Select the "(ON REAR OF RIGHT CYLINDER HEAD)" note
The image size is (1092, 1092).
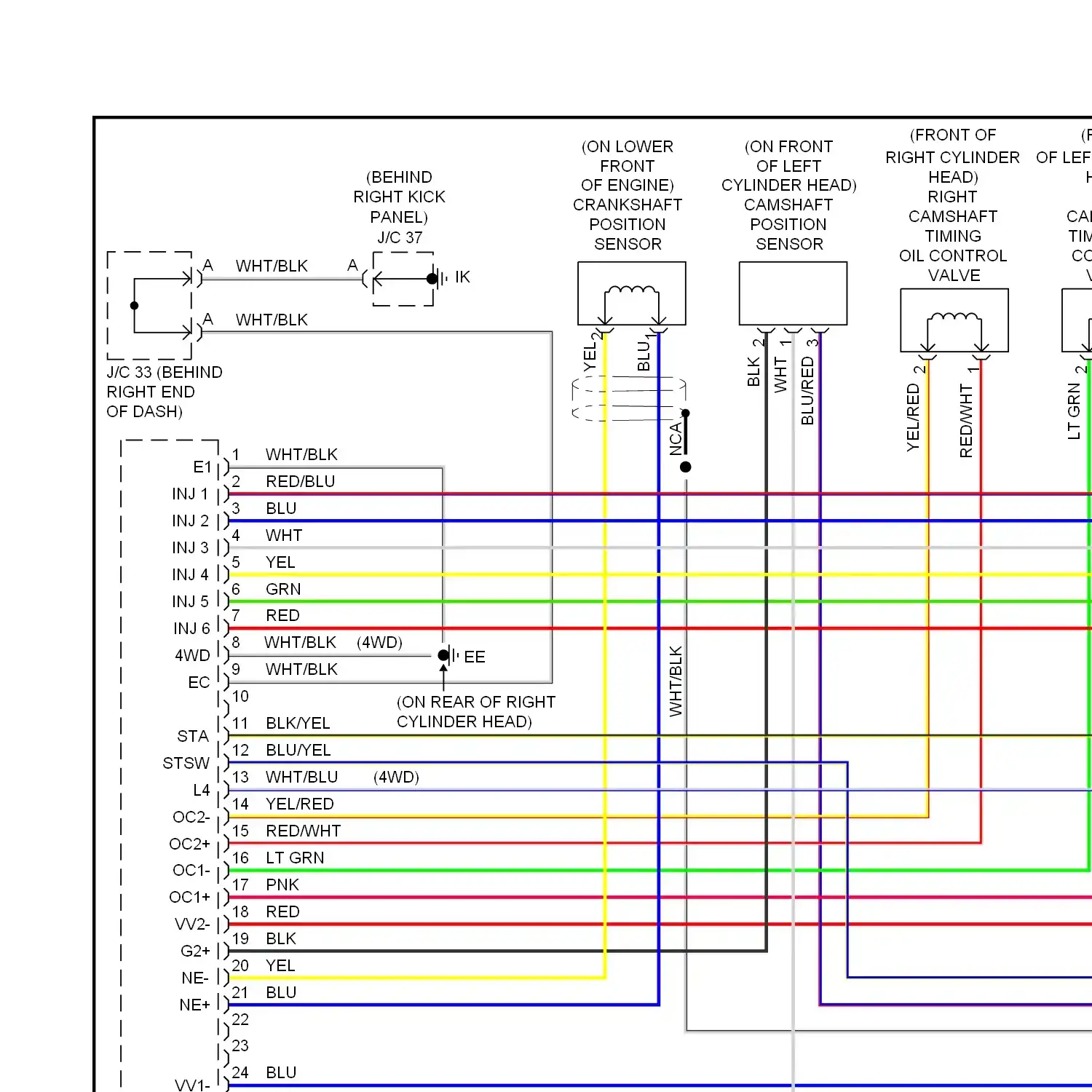476,712
